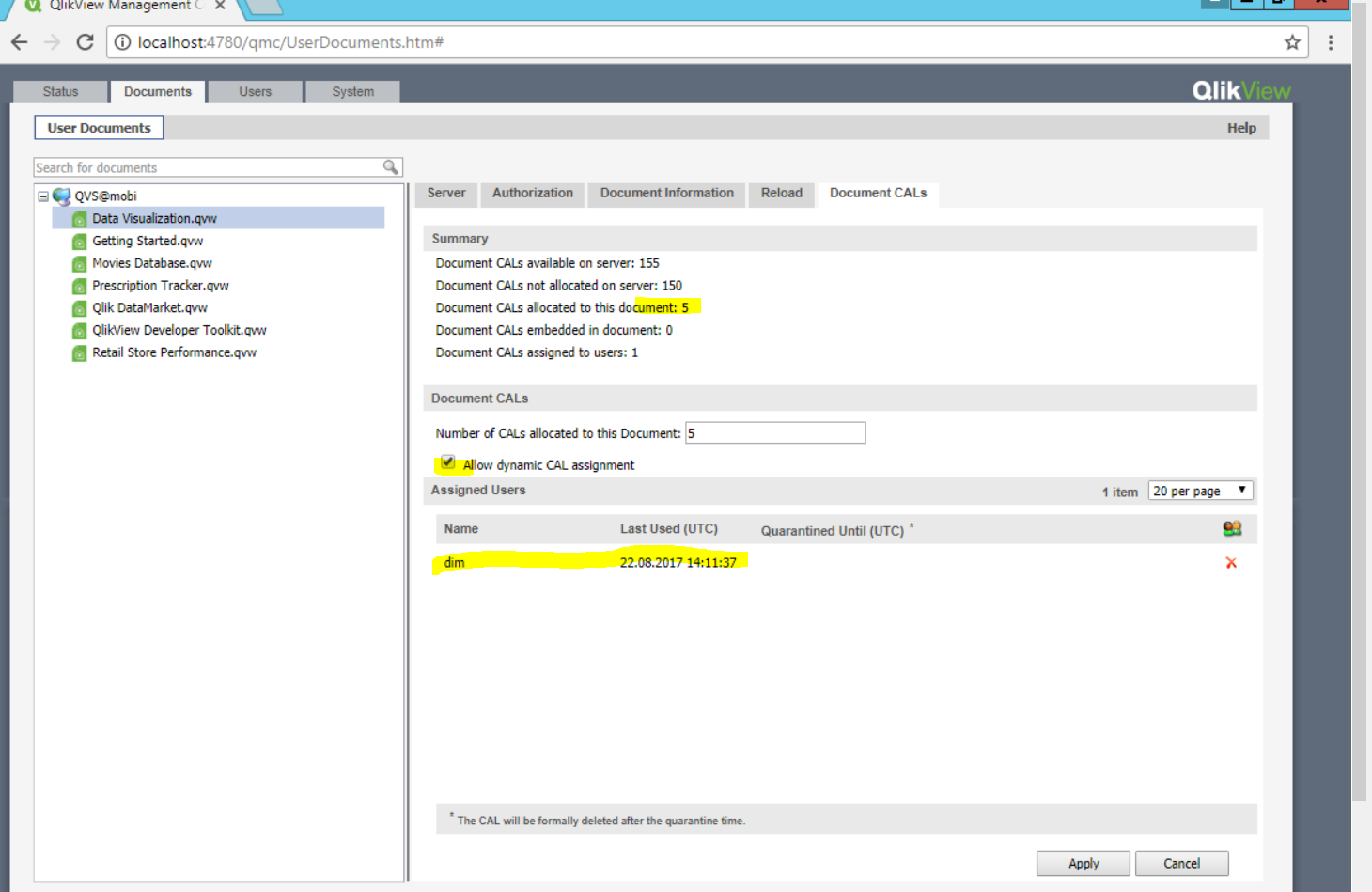This screenshot has height=892, width=1372.
Task: Select Data Visualization.qvw in the tree
Action: click(154, 218)
